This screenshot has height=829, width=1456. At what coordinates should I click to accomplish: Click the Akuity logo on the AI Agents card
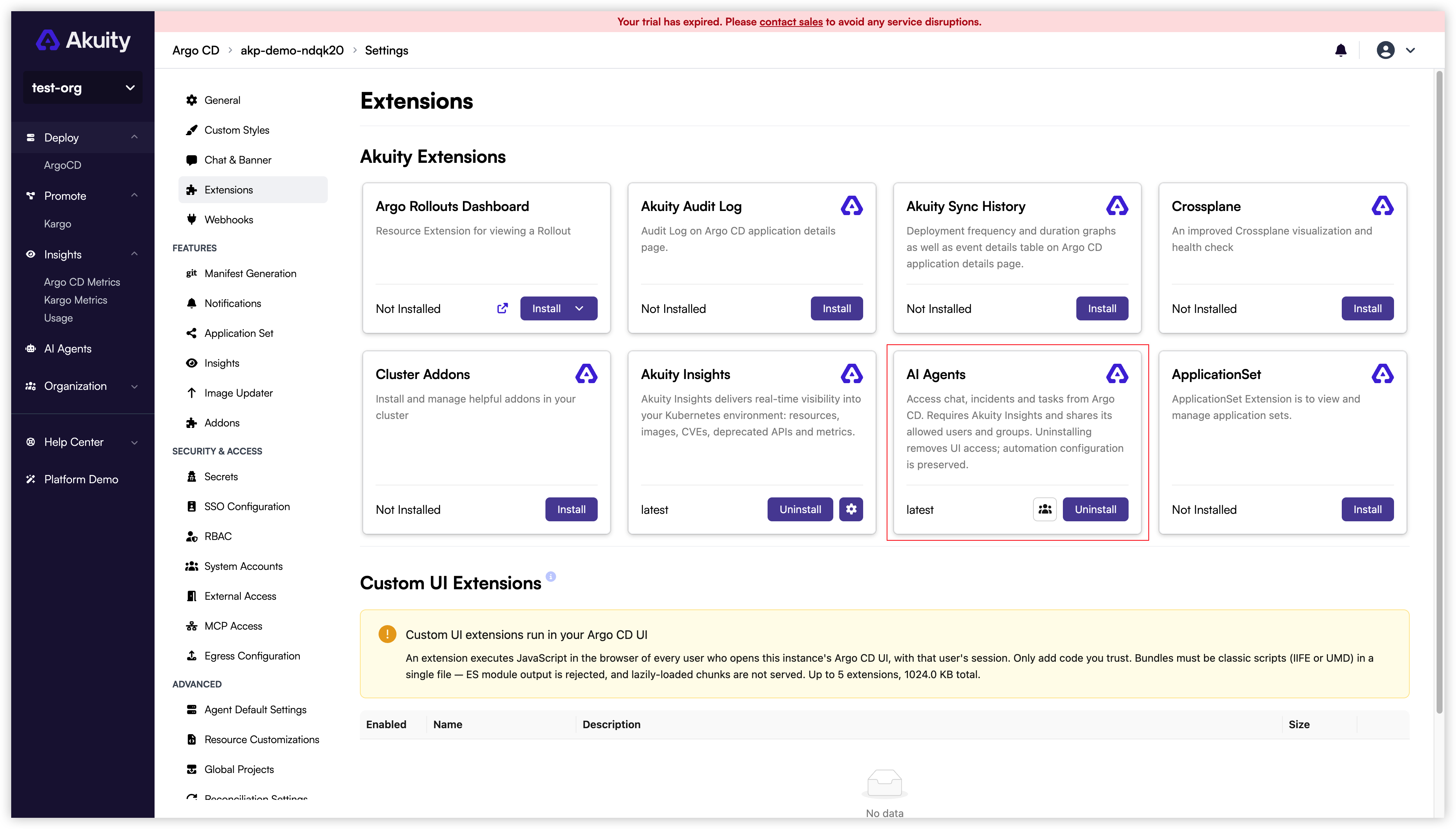click(1117, 373)
